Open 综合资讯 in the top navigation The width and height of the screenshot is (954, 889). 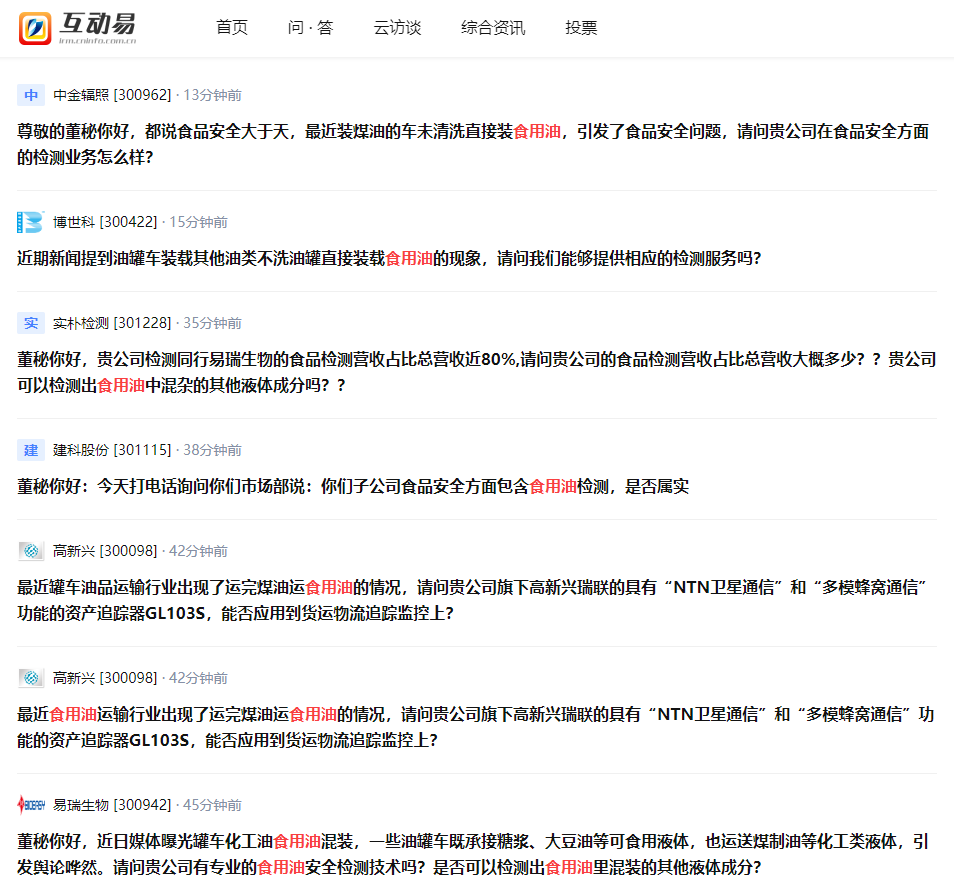coord(493,27)
